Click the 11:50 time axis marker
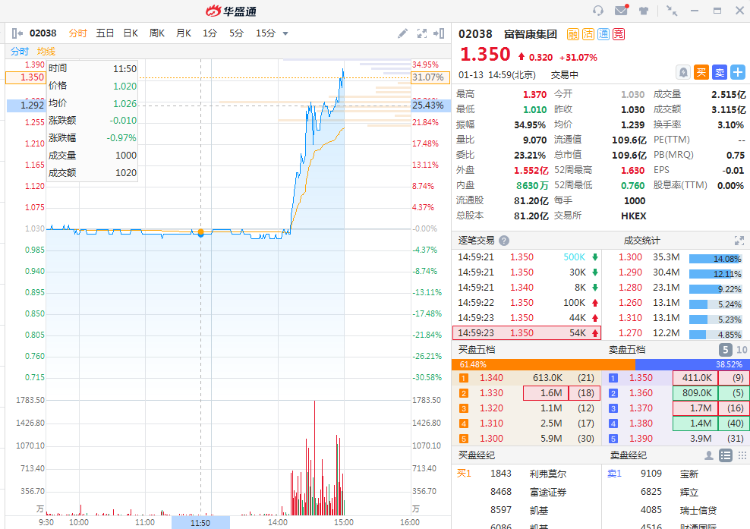750x529 pixels. click(x=200, y=523)
